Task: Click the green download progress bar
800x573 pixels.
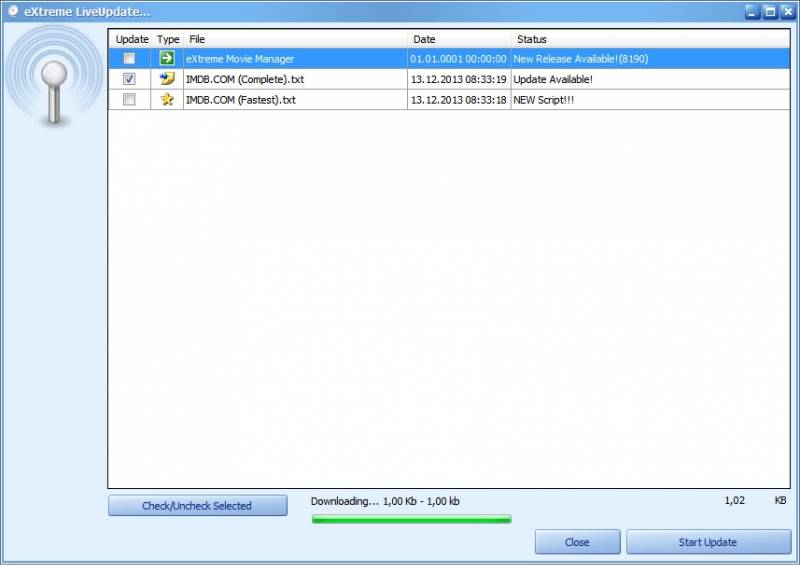Action: tap(411, 519)
